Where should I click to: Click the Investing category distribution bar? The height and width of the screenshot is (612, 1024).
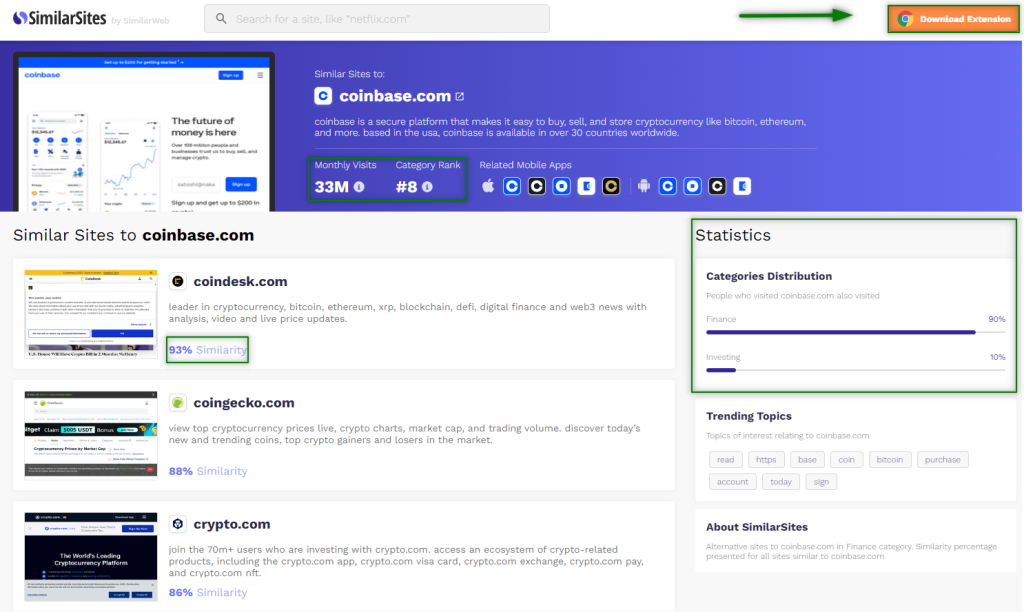855,370
